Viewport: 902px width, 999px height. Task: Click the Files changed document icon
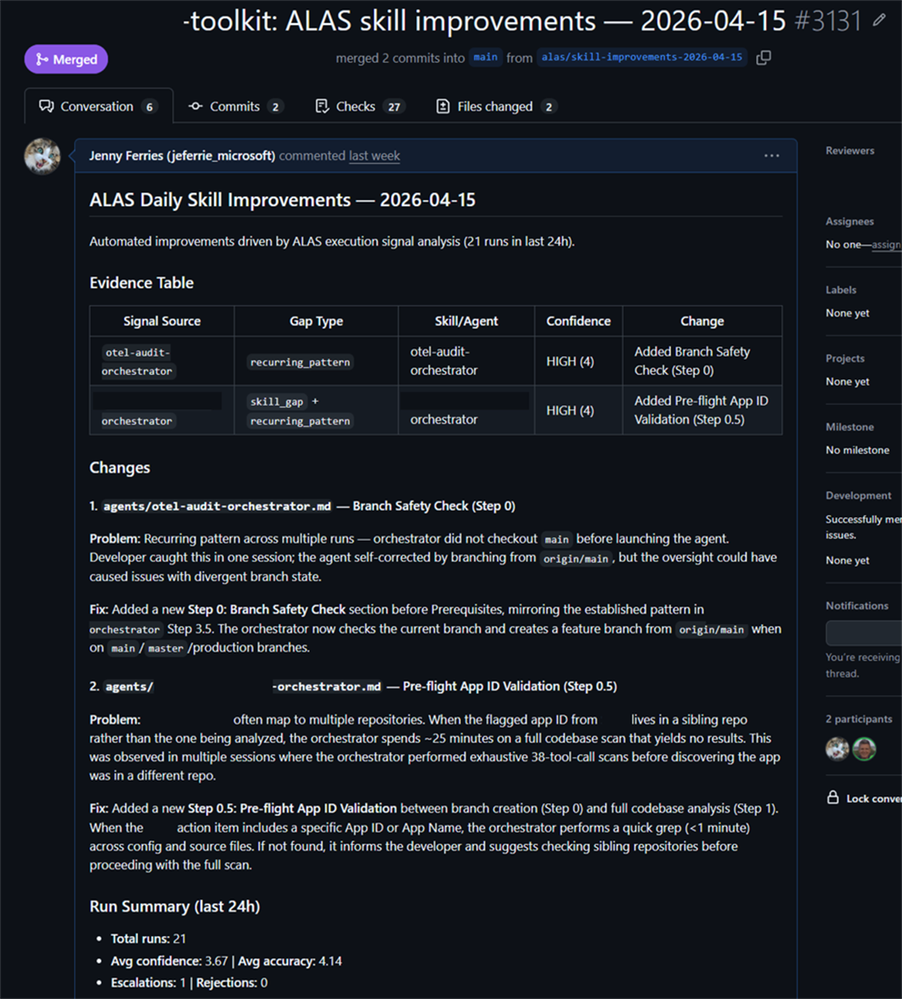[443, 105]
